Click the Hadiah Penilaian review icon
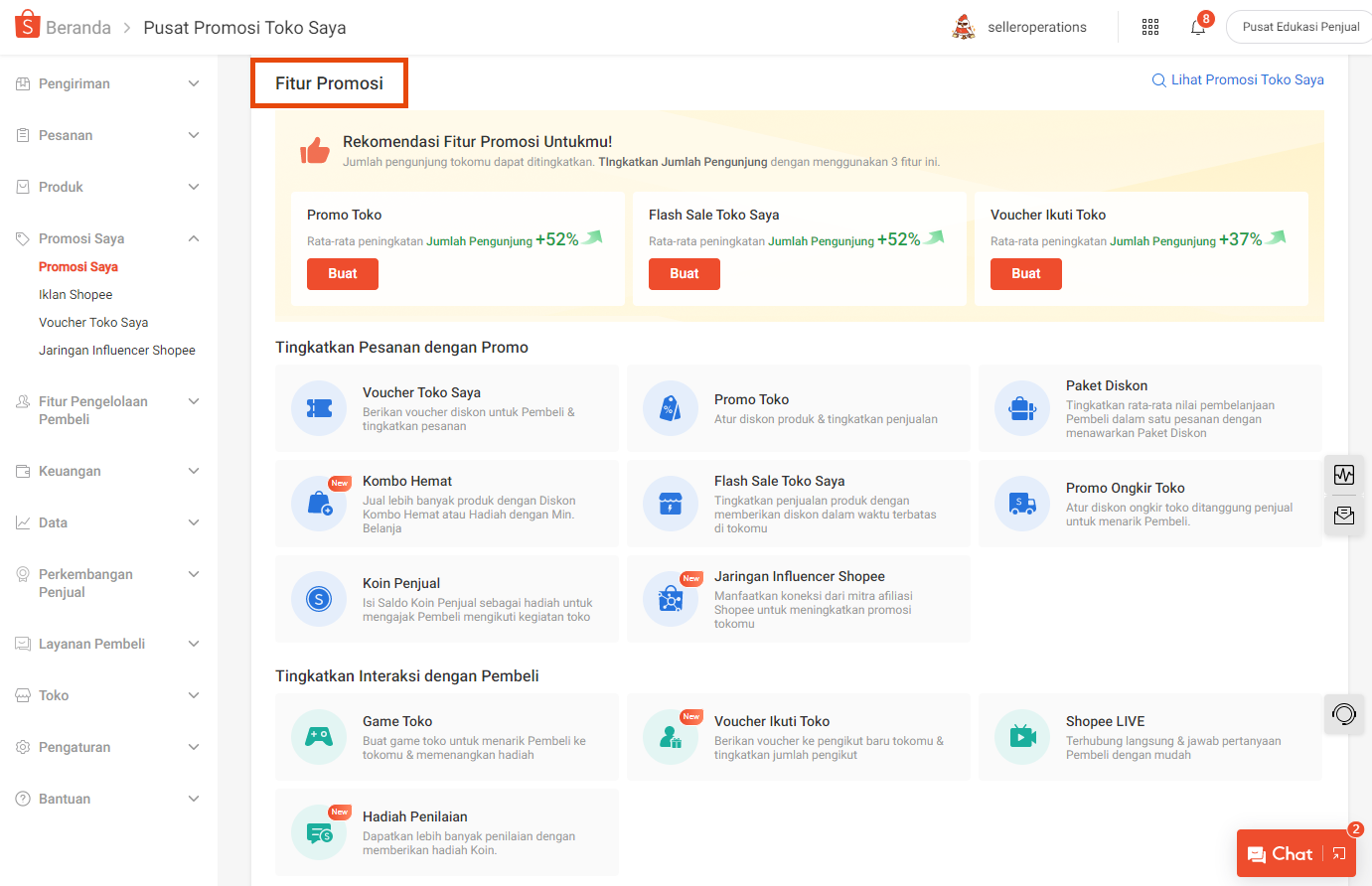Screen dimensions: 1372x886 point(319,832)
